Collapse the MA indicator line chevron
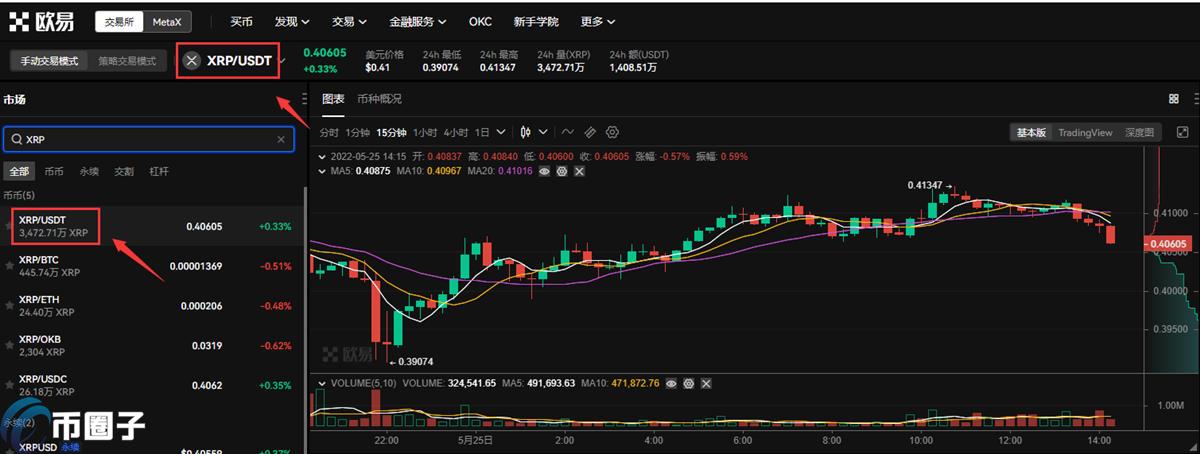This screenshot has height=454, width=1200. pos(321,171)
